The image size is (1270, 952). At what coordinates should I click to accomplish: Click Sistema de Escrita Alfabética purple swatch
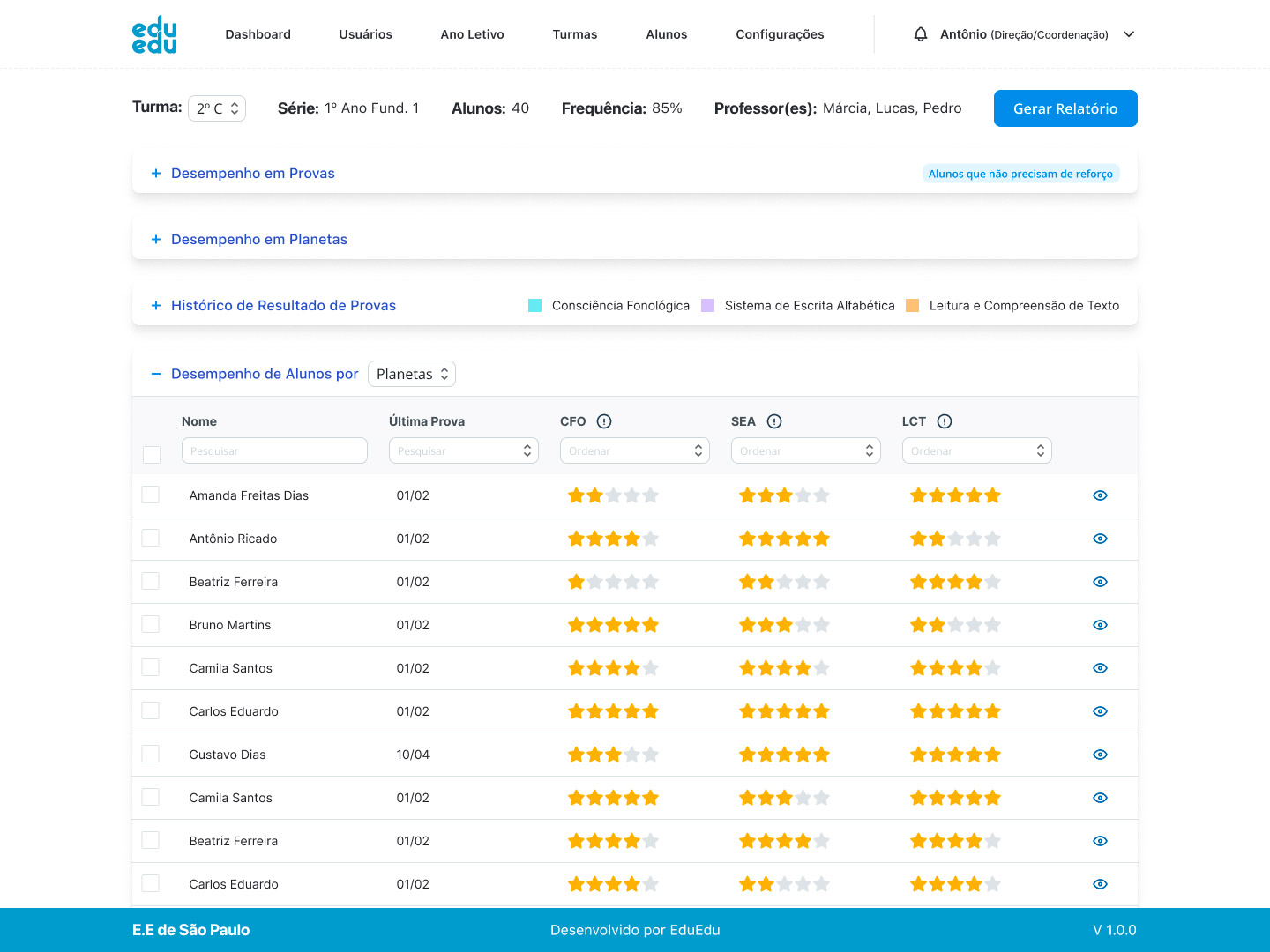click(707, 306)
